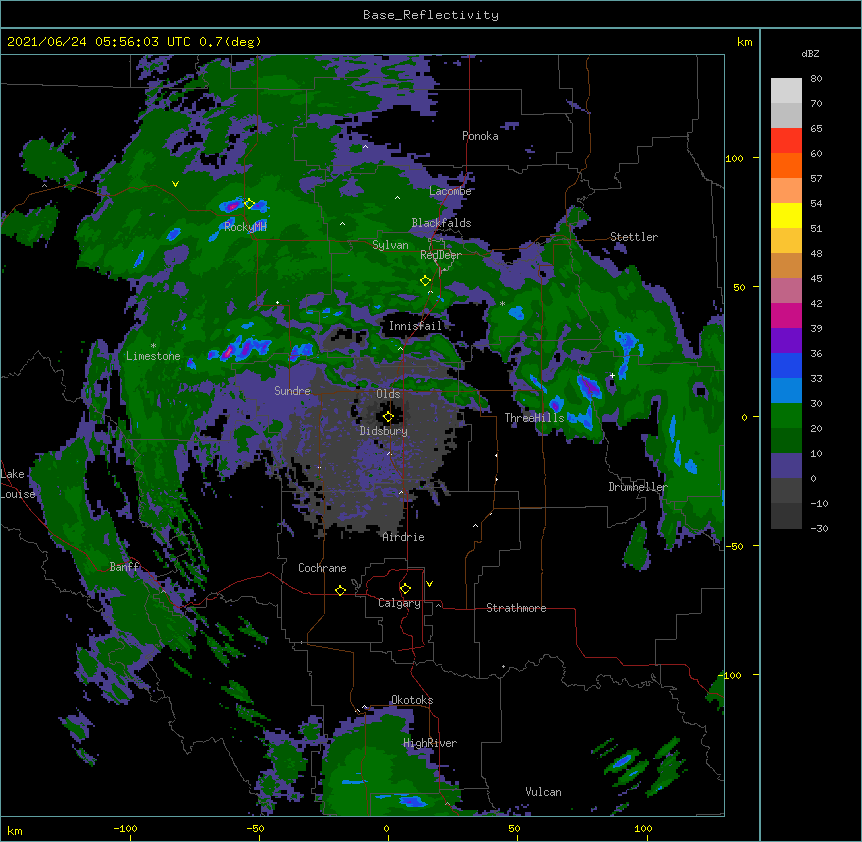Pick the mauve 42-45 dBZ legend swatch
Viewport: 862px width, 842px height.
pos(786,291)
